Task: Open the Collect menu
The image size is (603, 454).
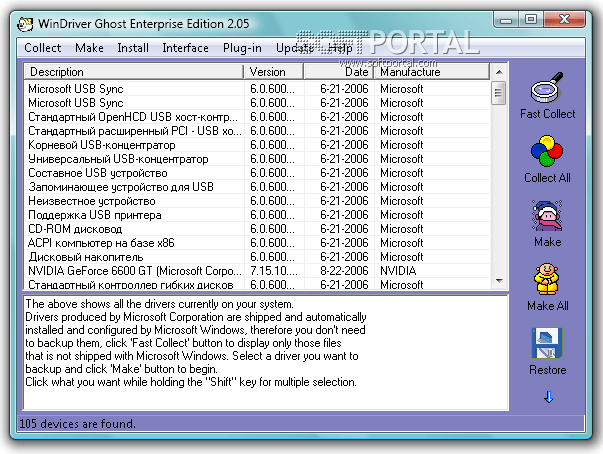Action: pyautogui.click(x=43, y=48)
